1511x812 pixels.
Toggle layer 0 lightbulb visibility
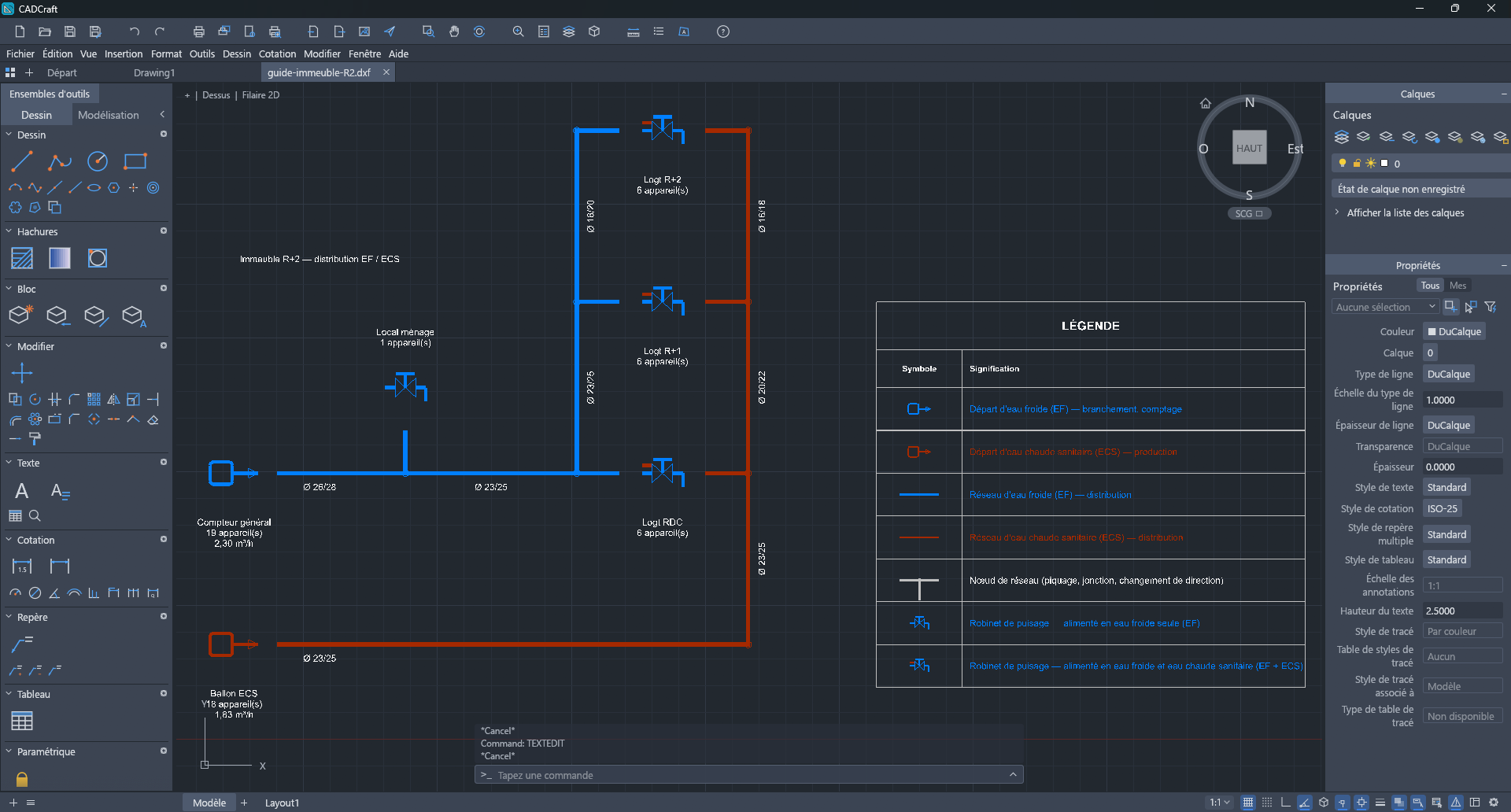click(x=1343, y=164)
